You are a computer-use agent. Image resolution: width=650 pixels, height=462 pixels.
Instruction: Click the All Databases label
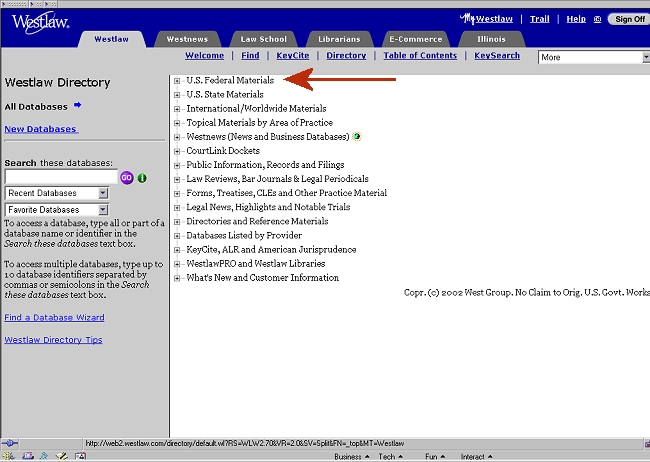36,107
